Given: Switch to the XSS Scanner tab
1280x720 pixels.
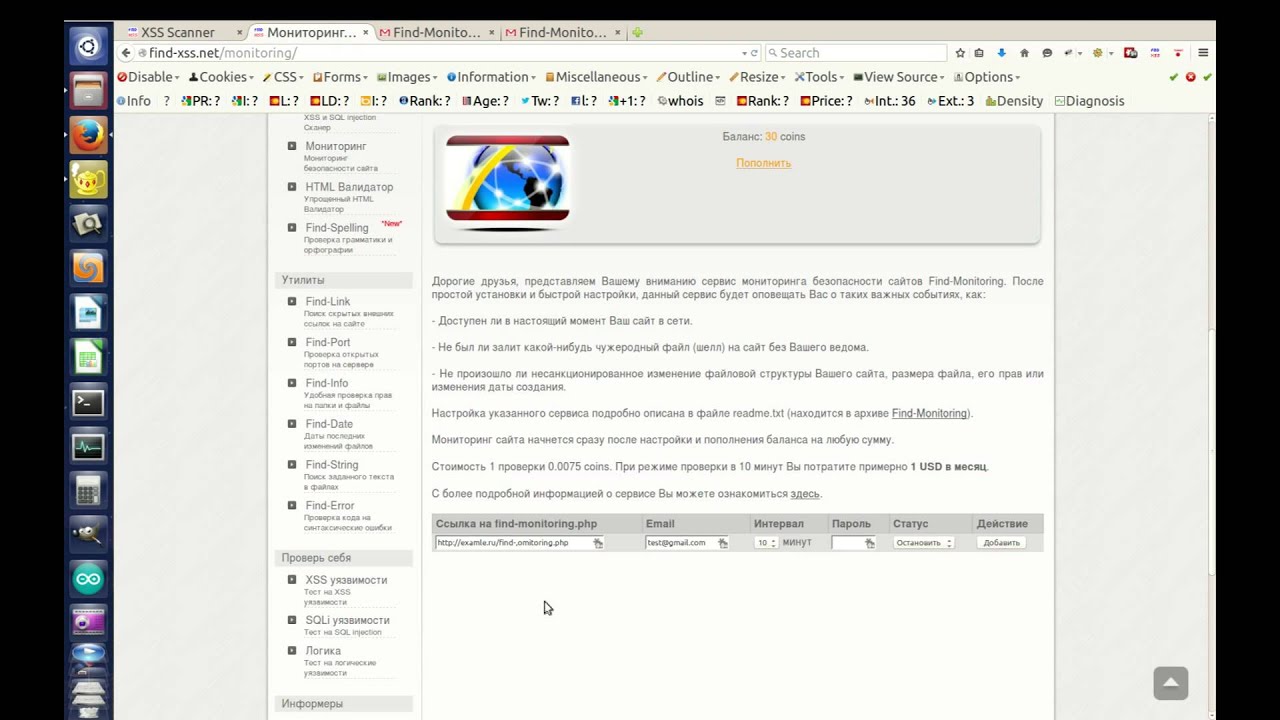Looking at the screenshot, I should pos(178,32).
